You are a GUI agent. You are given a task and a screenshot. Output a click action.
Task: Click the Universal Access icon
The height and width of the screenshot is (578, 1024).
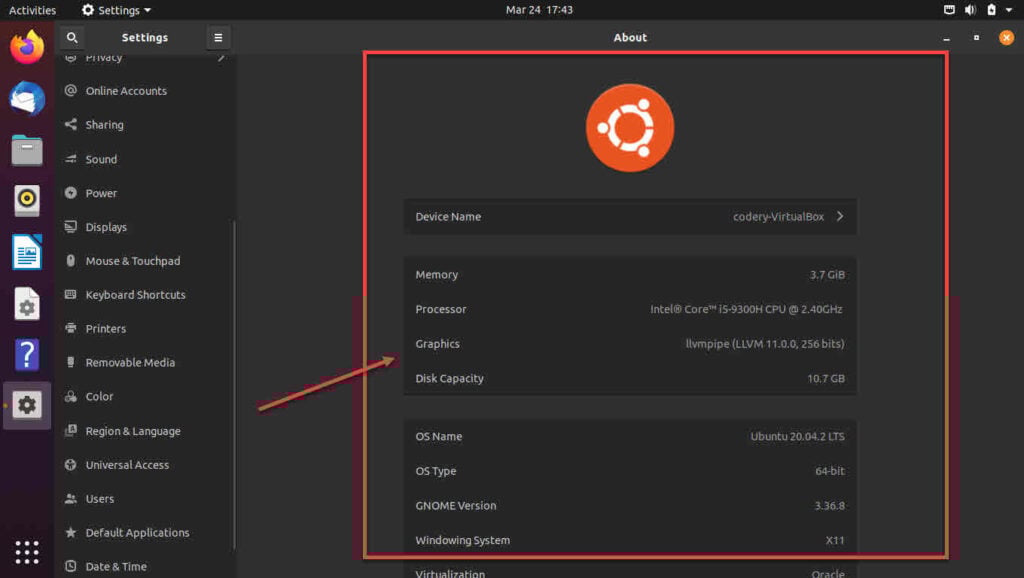(71, 464)
